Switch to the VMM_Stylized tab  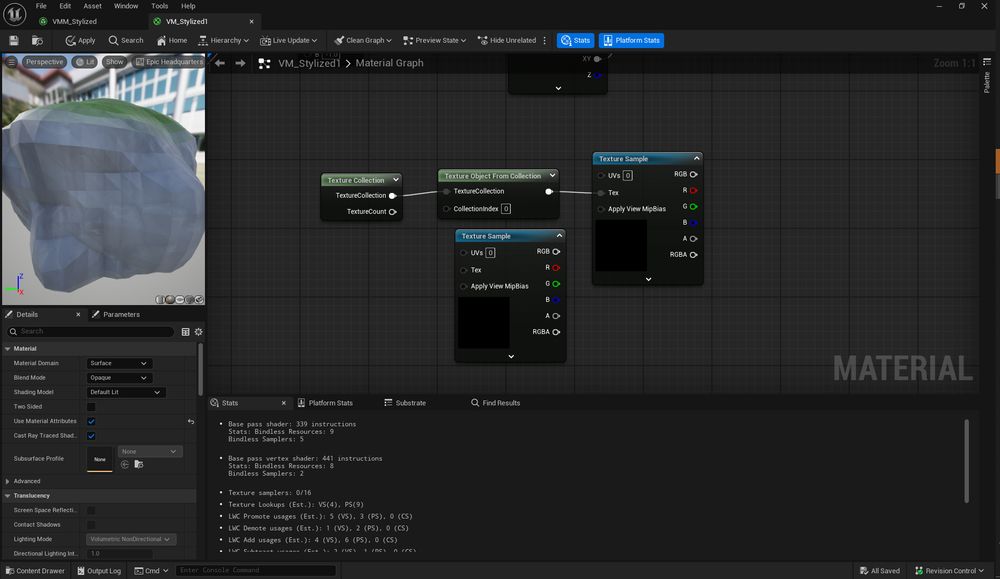click(x=74, y=21)
